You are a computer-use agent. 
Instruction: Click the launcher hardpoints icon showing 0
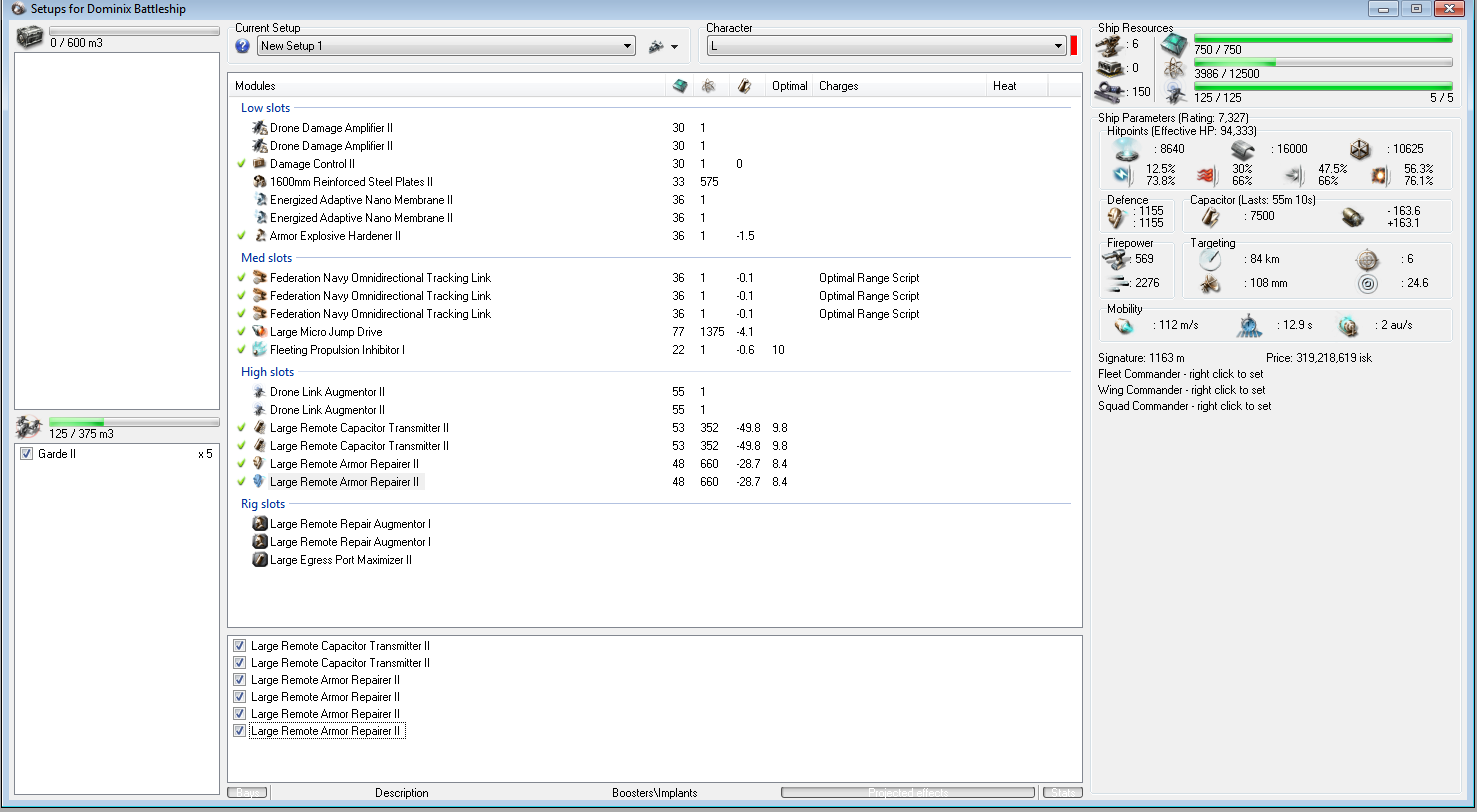[1111, 68]
